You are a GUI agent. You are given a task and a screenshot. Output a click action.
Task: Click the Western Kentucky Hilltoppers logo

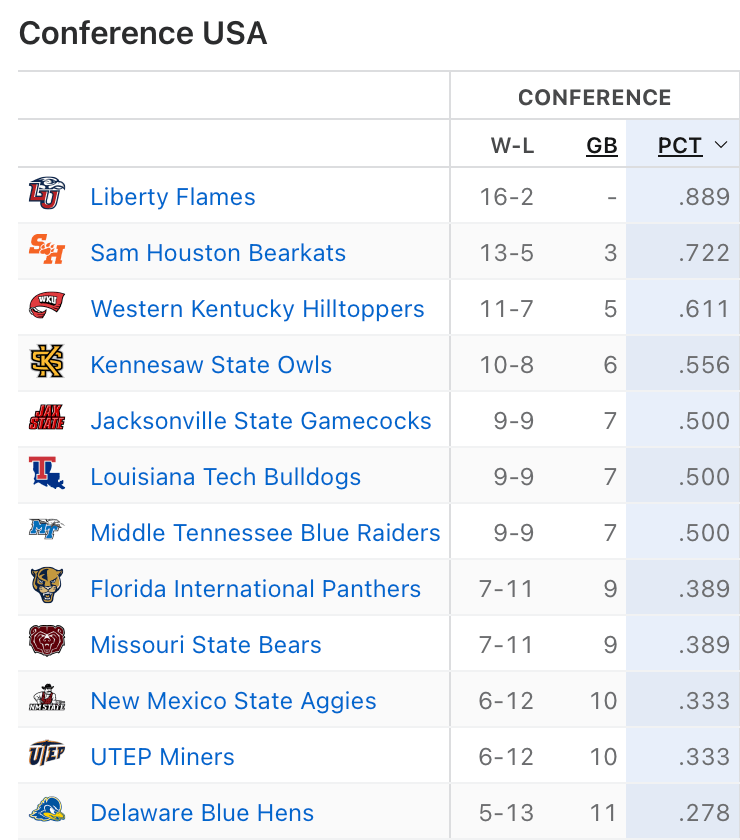[46, 306]
